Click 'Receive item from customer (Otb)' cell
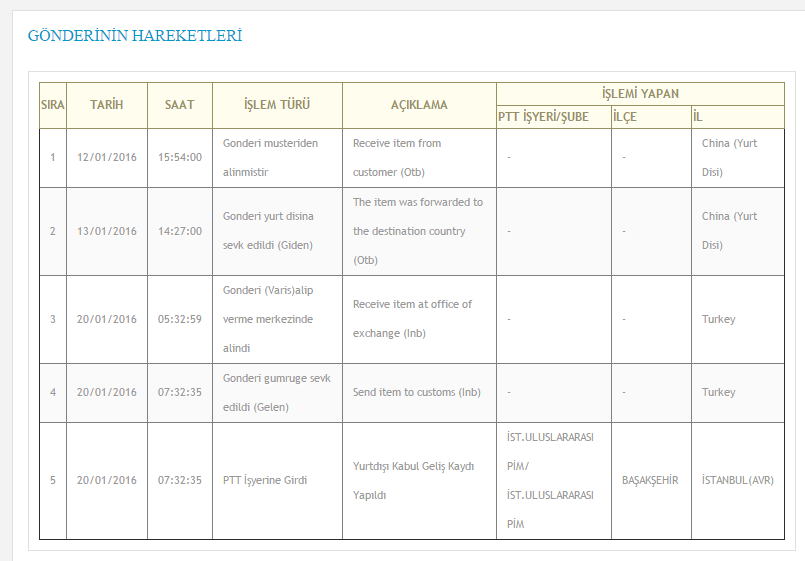 [x=419, y=158]
